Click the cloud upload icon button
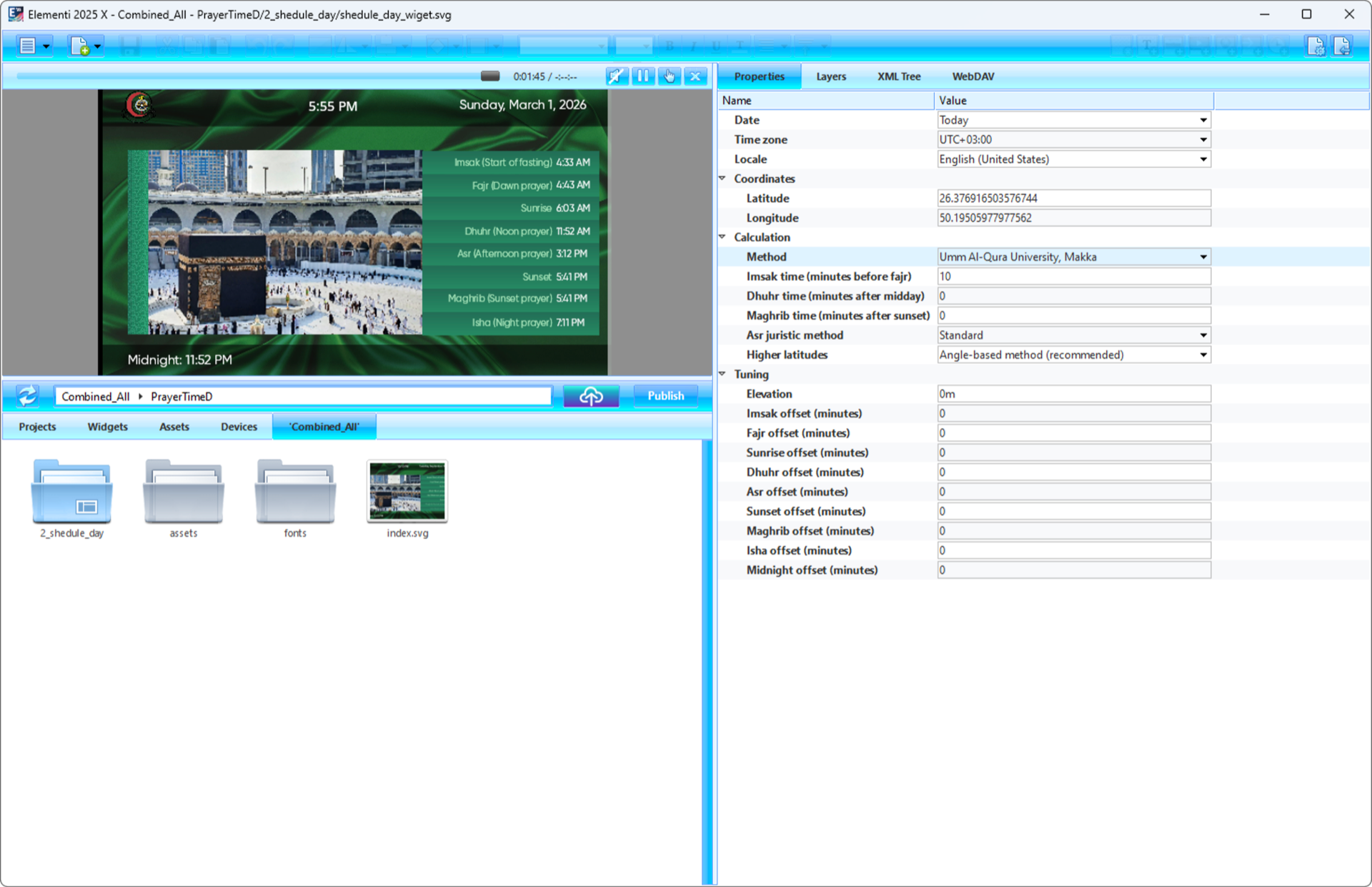Viewport: 1372px width, 887px height. [590, 395]
